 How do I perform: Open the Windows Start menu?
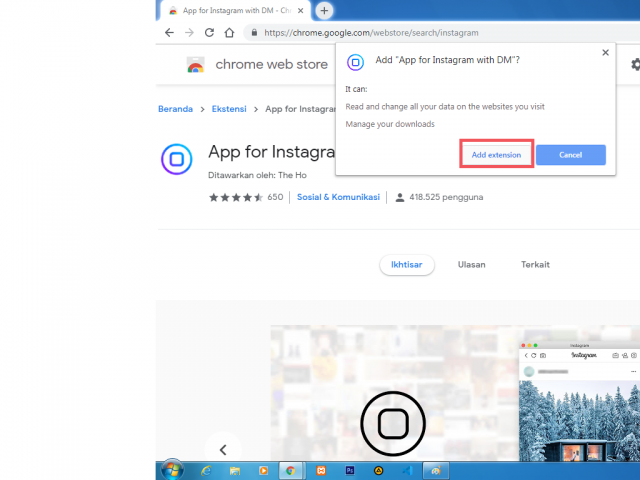[x=172, y=470]
